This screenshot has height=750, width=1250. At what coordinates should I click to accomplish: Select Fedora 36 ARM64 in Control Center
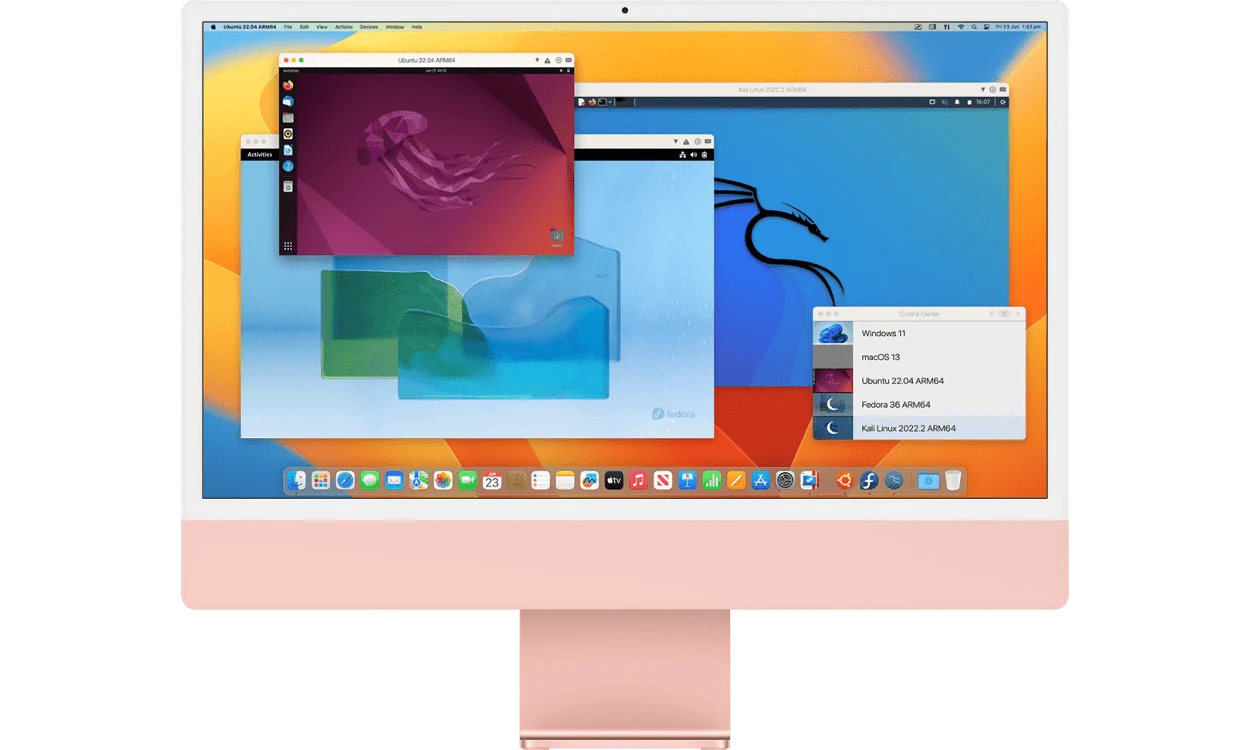[919, 405]
